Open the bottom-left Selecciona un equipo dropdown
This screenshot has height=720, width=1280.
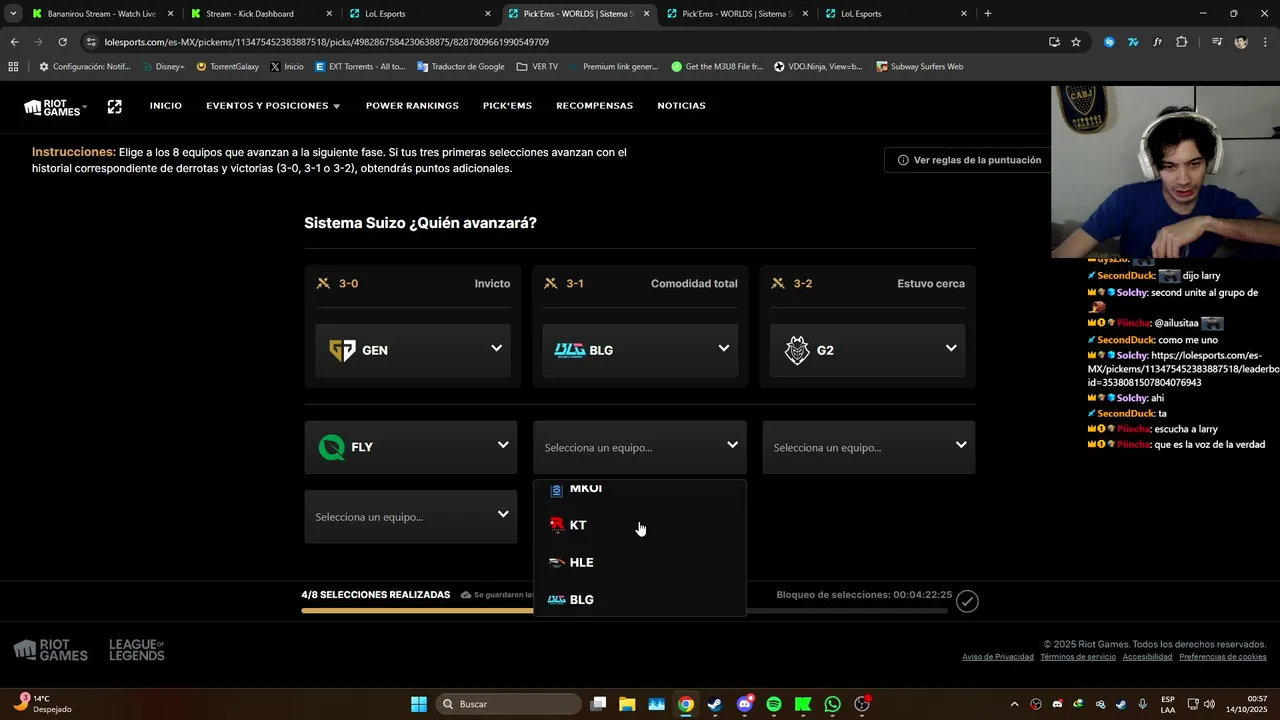411,517
